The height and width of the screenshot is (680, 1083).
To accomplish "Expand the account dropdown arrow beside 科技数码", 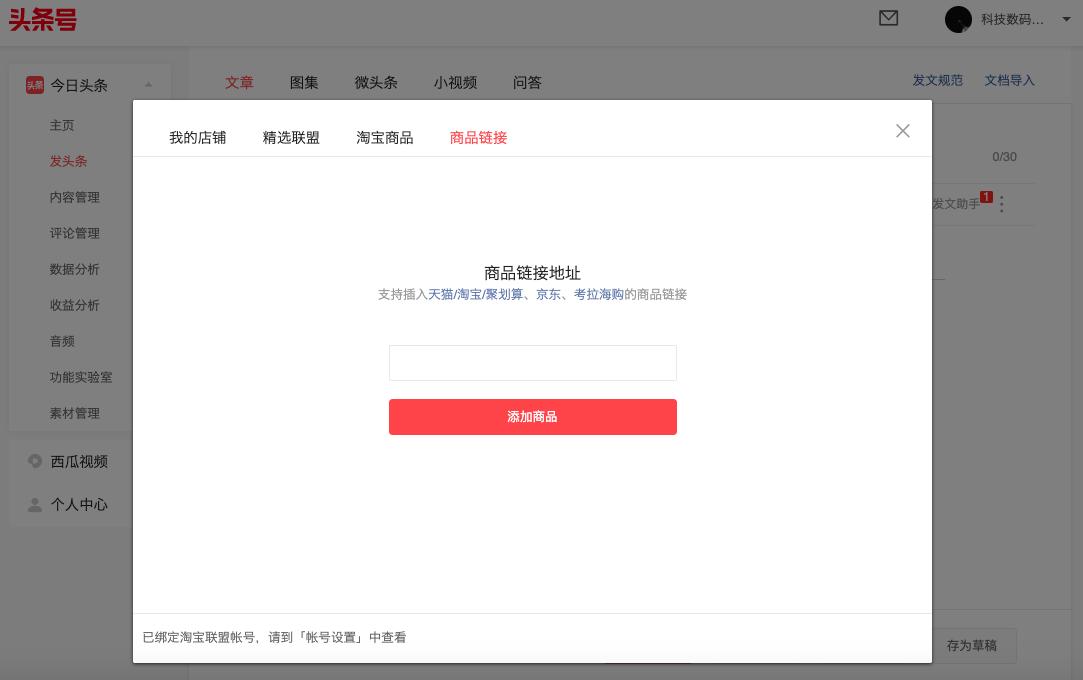I will click(1066, 20).
